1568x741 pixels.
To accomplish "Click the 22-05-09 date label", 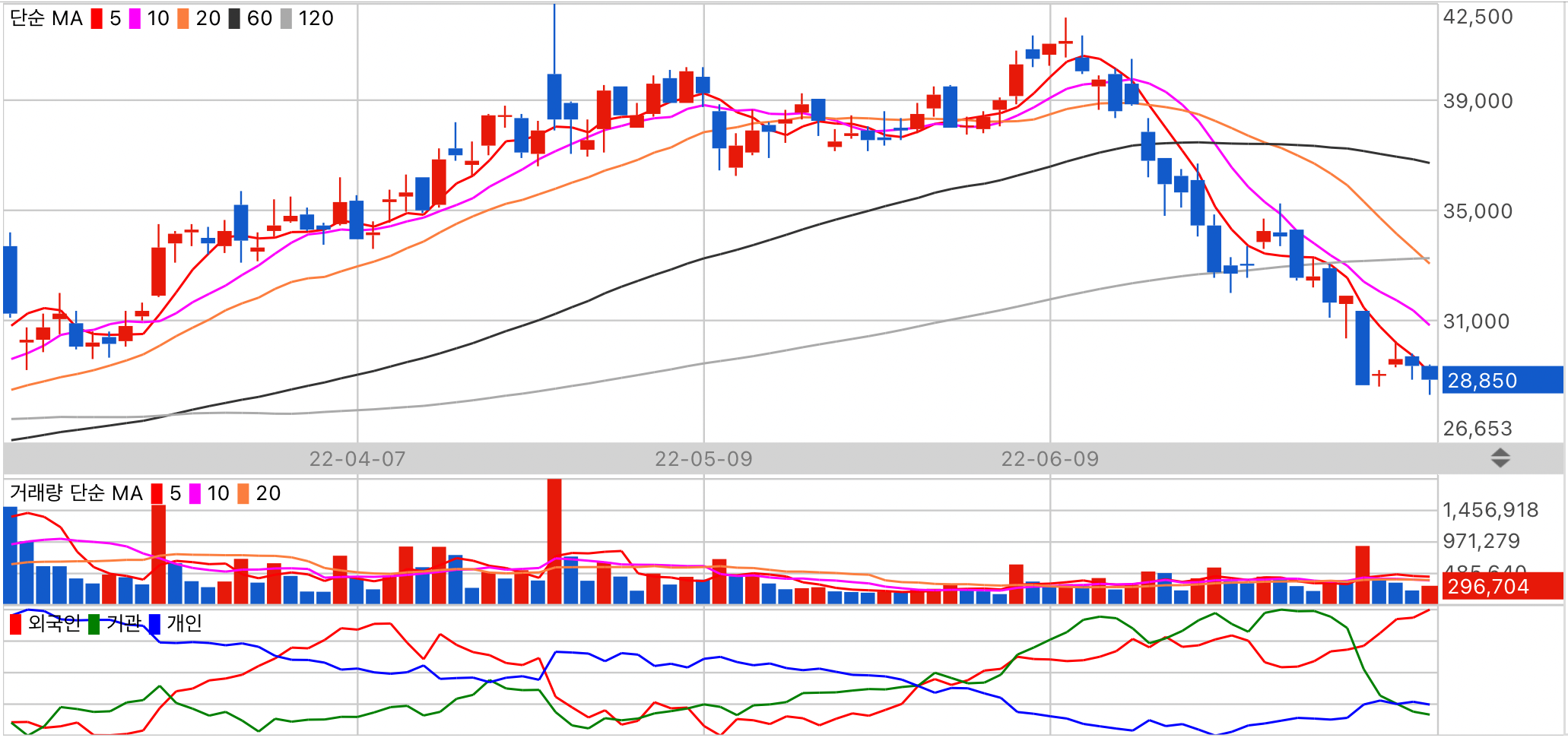I will click(703, 459).
